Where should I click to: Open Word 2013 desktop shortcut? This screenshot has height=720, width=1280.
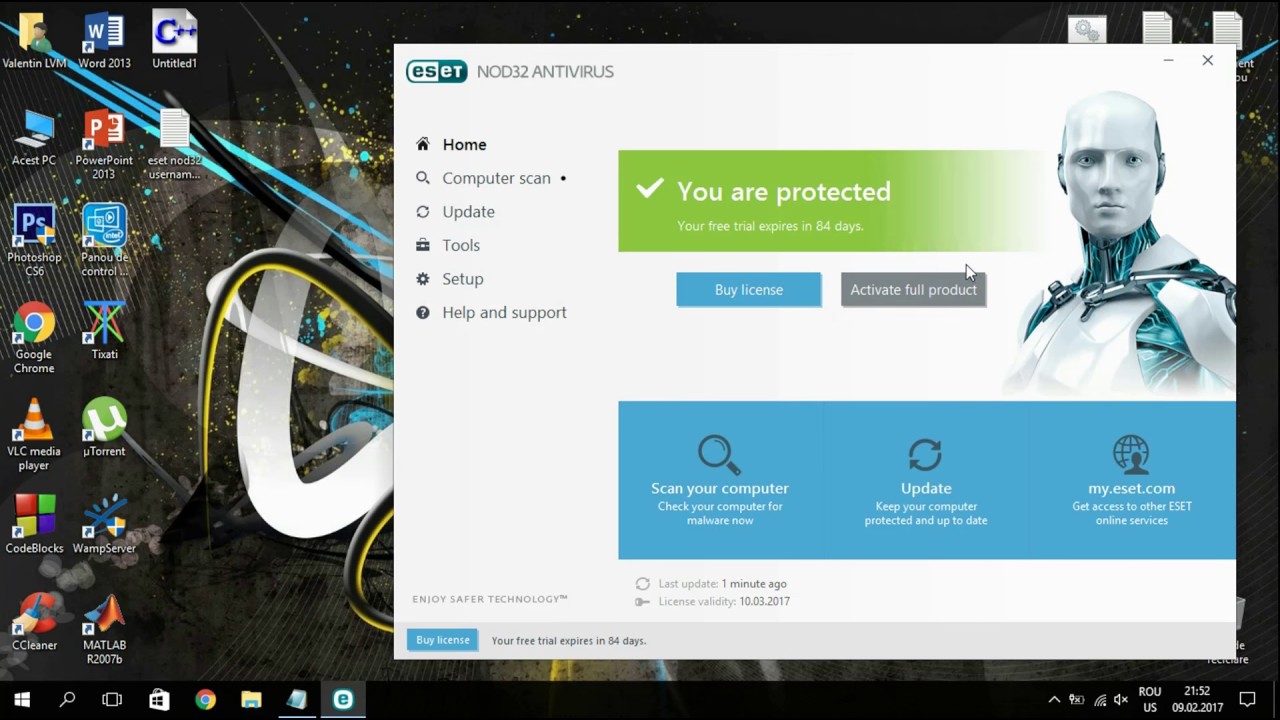[x=104, y=41]
